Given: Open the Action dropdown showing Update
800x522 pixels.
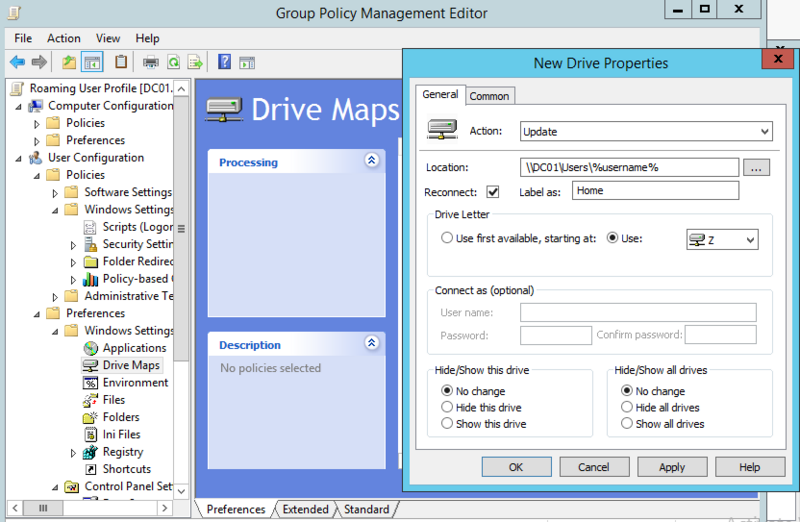Looking at the screenshot, I should [x=646, y=131].
